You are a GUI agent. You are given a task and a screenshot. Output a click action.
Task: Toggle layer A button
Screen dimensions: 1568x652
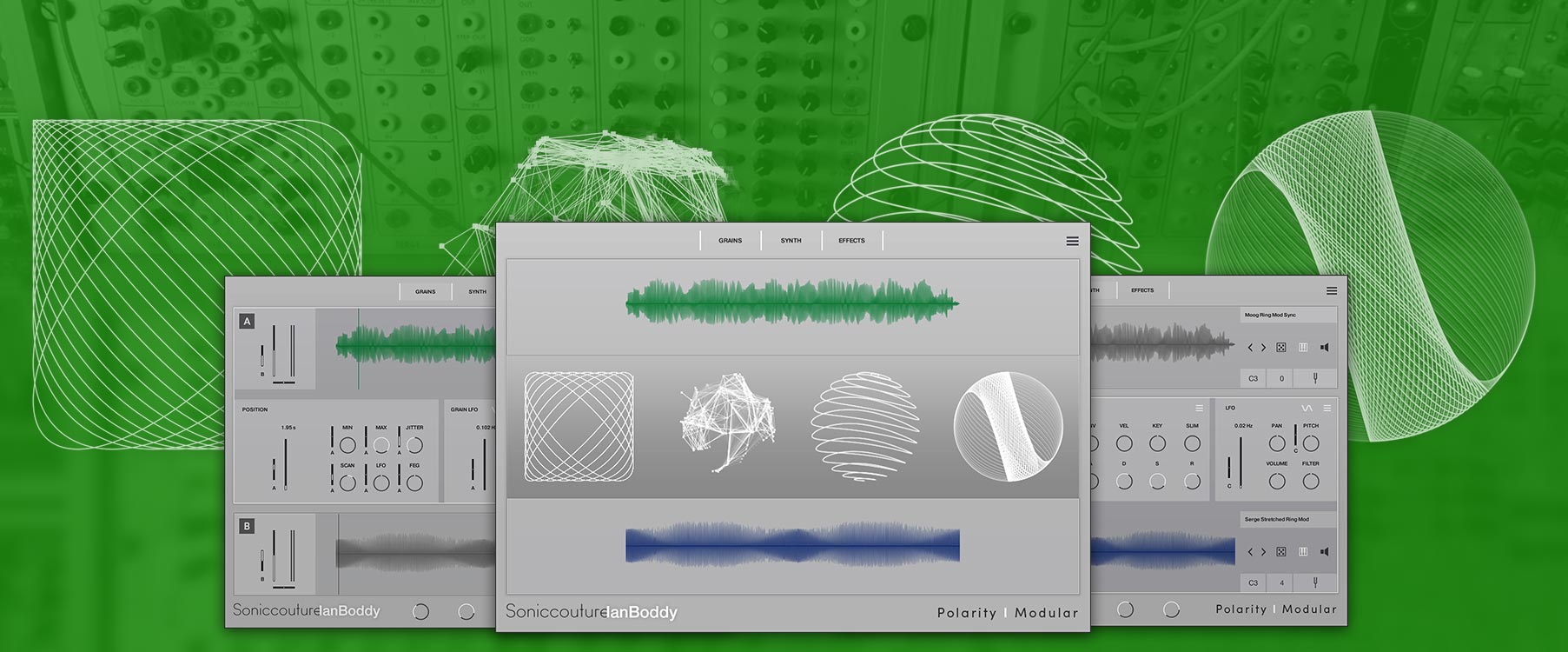(x=247, y=322)
